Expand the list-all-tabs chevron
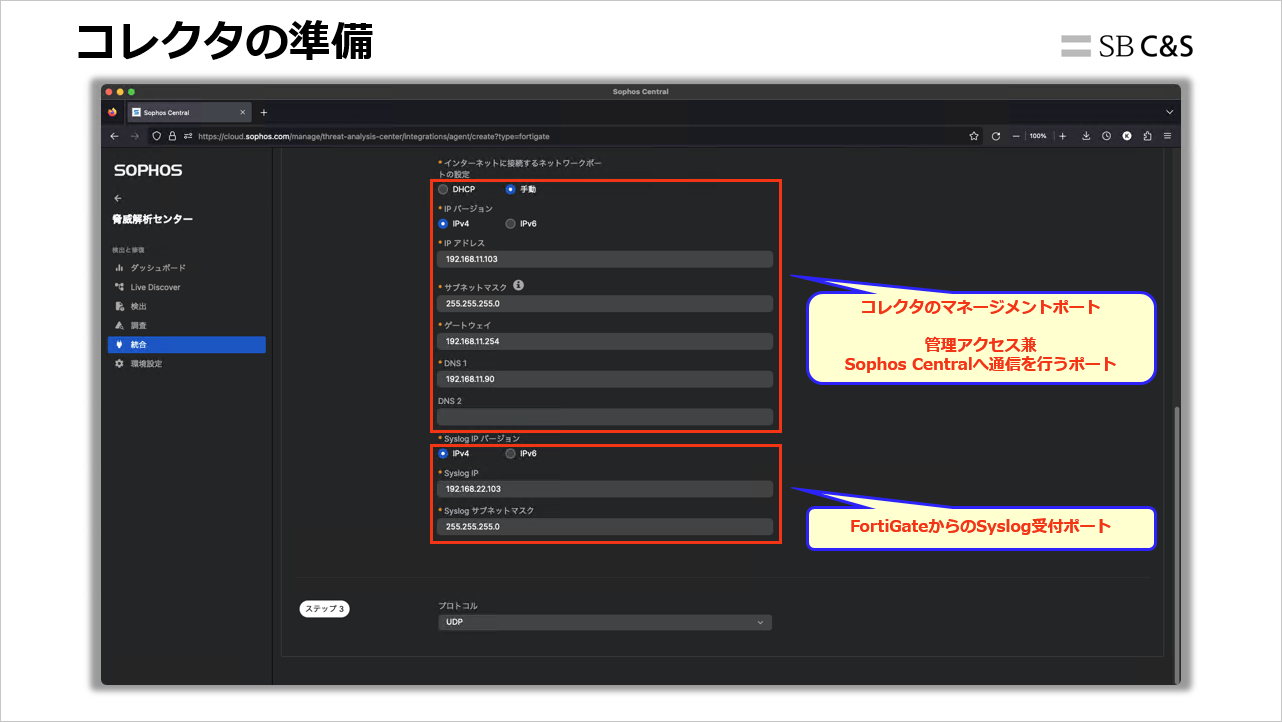 (1169, 112)
